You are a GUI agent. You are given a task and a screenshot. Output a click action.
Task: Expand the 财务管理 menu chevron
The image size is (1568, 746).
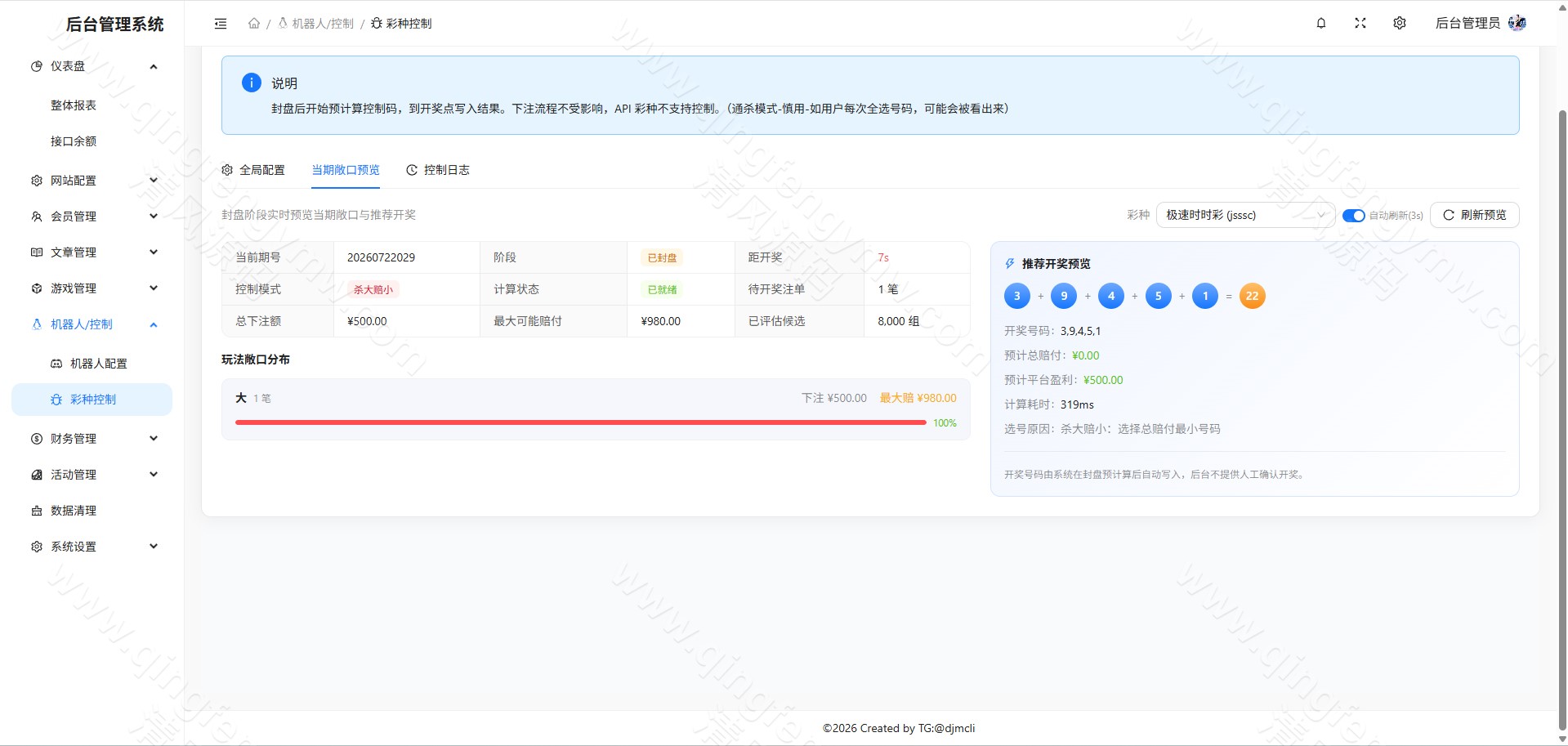(154, 439)
